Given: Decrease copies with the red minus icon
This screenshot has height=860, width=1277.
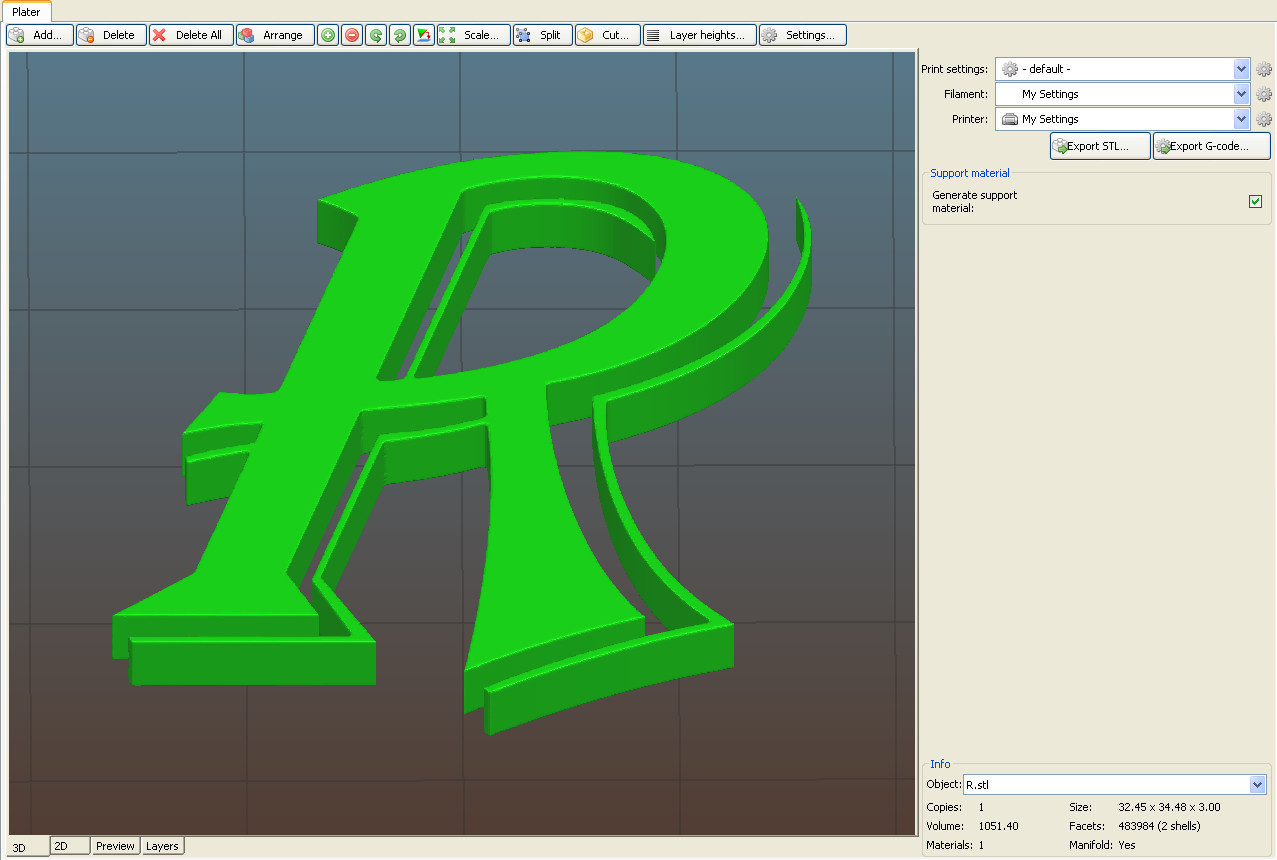Looking at the screenshot, I should 351,34.
